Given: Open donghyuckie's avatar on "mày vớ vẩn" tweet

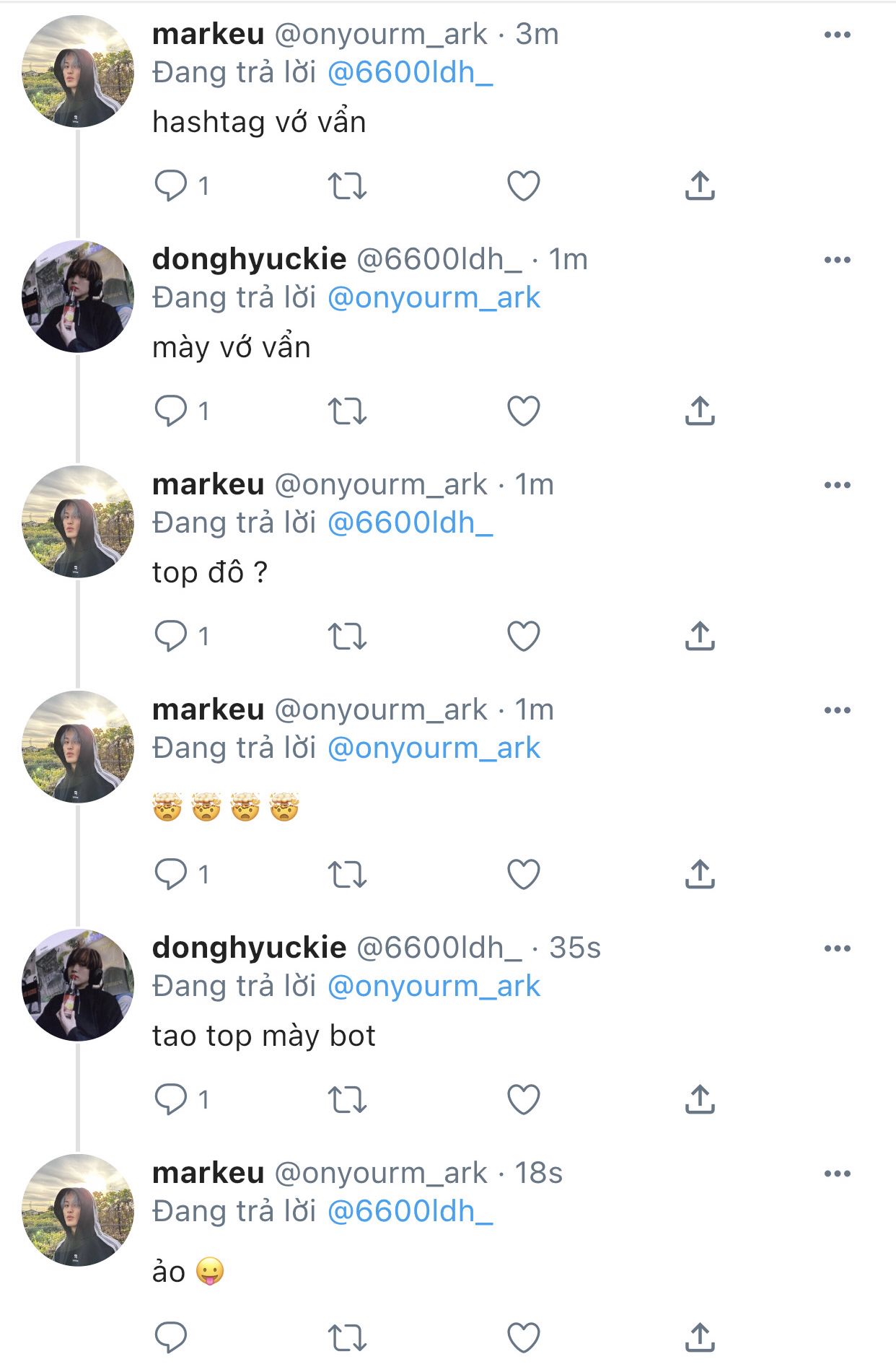Looking at the screenshot, I should 78,297.
